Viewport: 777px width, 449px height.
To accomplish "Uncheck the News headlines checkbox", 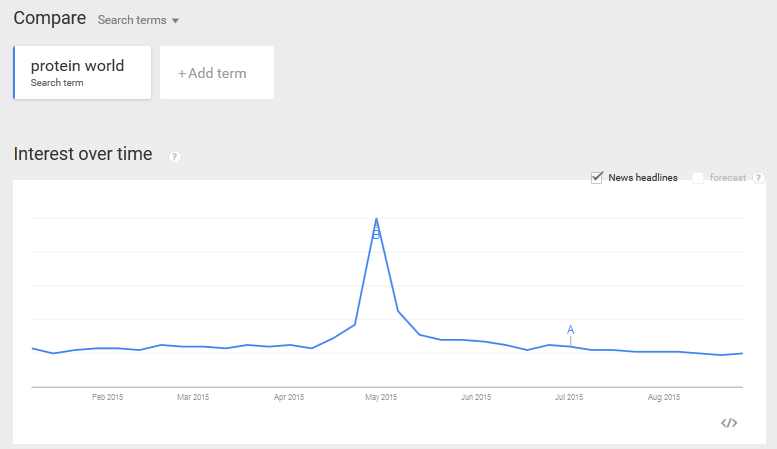I will [597, 178].
